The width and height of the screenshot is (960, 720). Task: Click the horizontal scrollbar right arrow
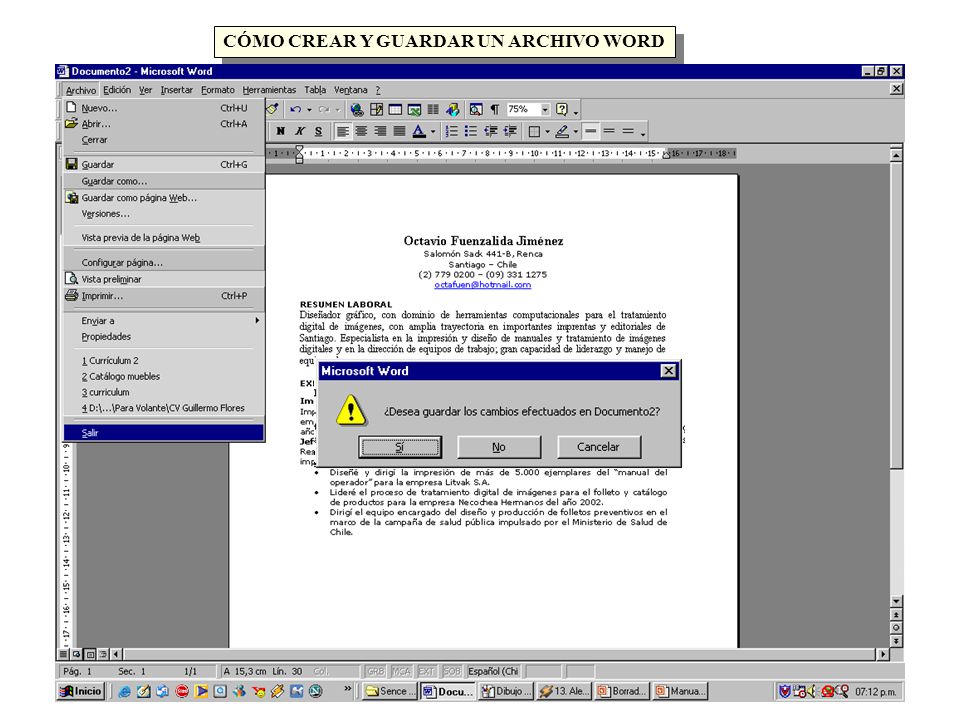click(883, 654)
